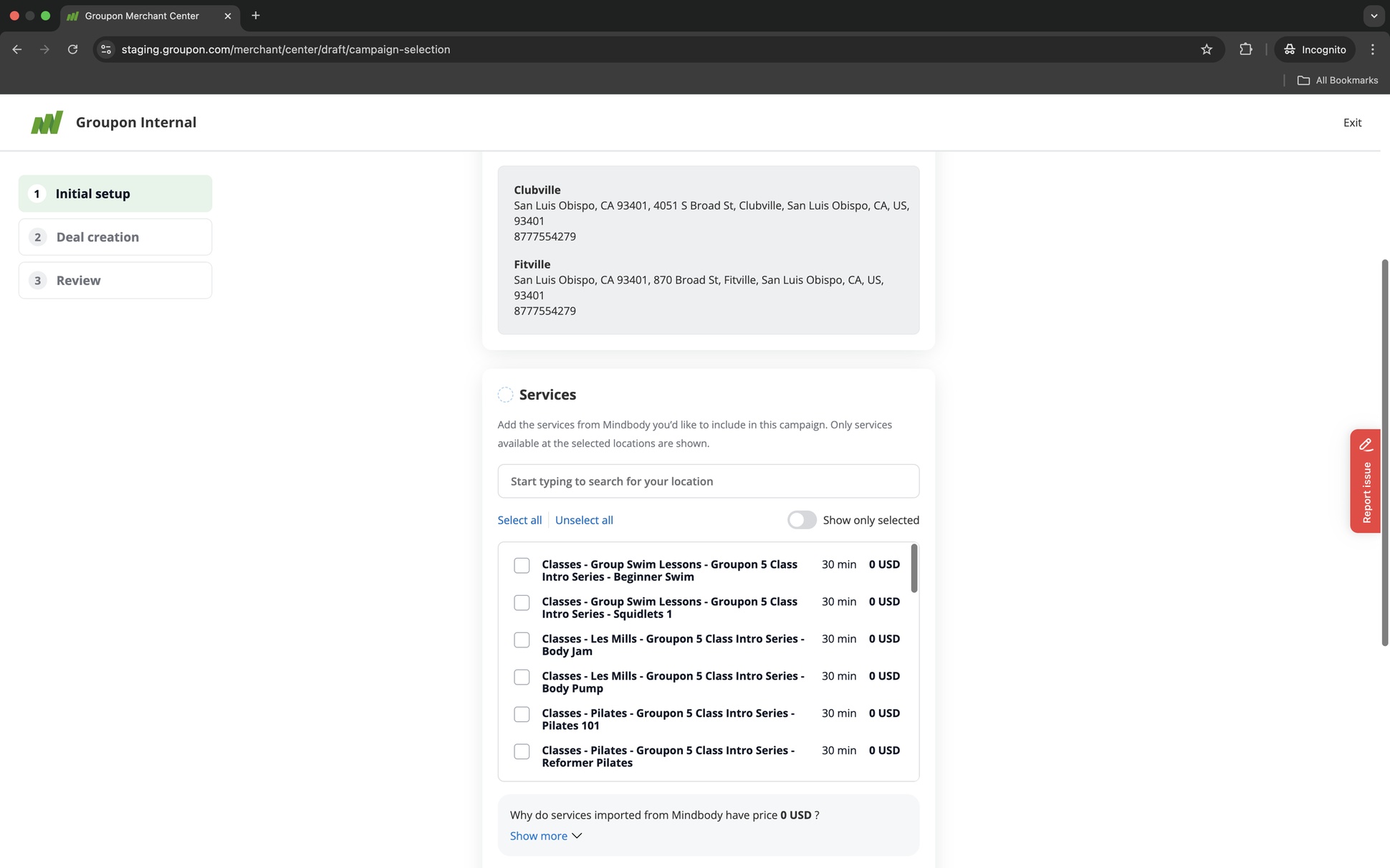The image size is (1390, 868).
Task: Open All Bookmarks folder
Action: coord(1338,80)
